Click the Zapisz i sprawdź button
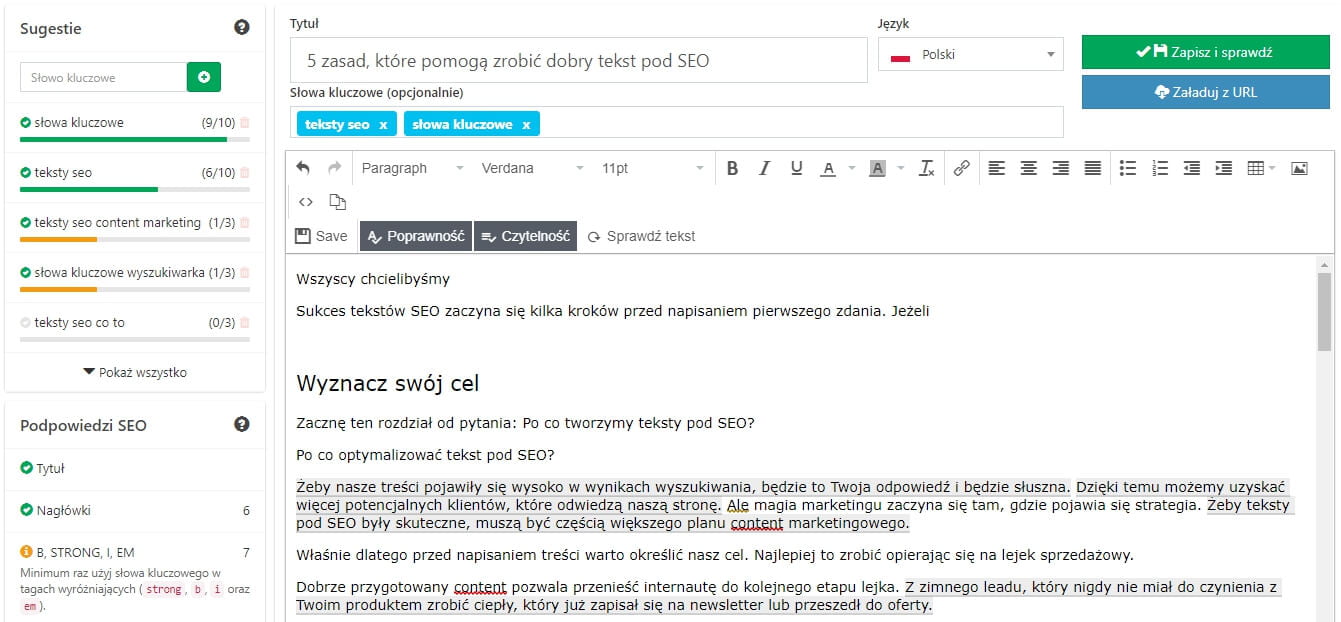Image resolution: width=1341 pixels, height=622 pixels. [1205, 52]
